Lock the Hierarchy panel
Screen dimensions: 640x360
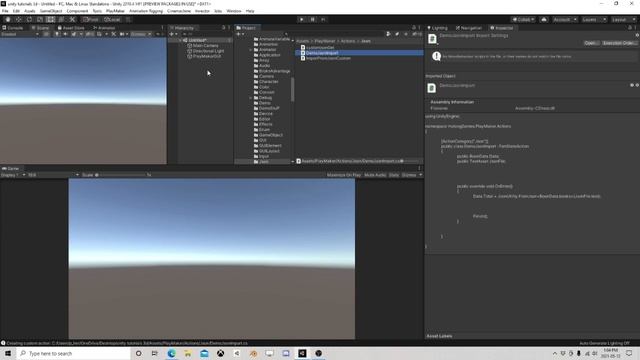(224, 28)
